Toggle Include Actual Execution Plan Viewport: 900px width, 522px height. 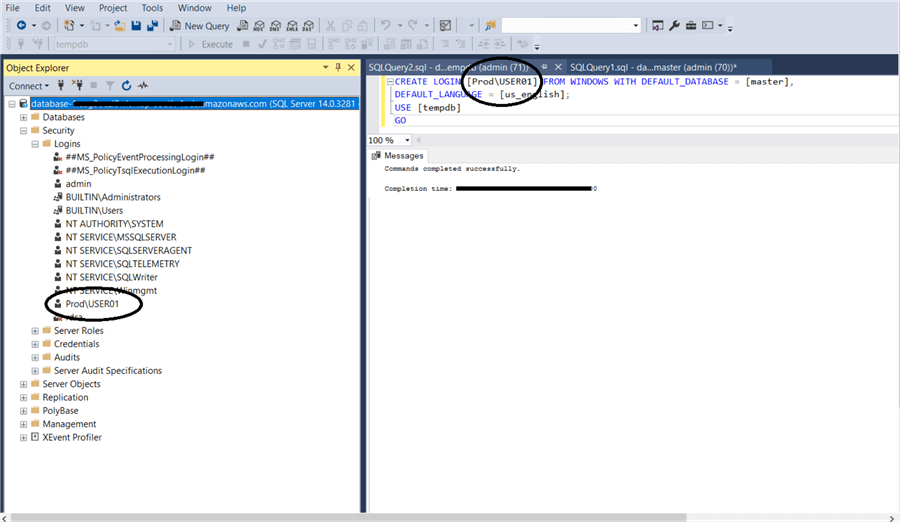(333, 44)
